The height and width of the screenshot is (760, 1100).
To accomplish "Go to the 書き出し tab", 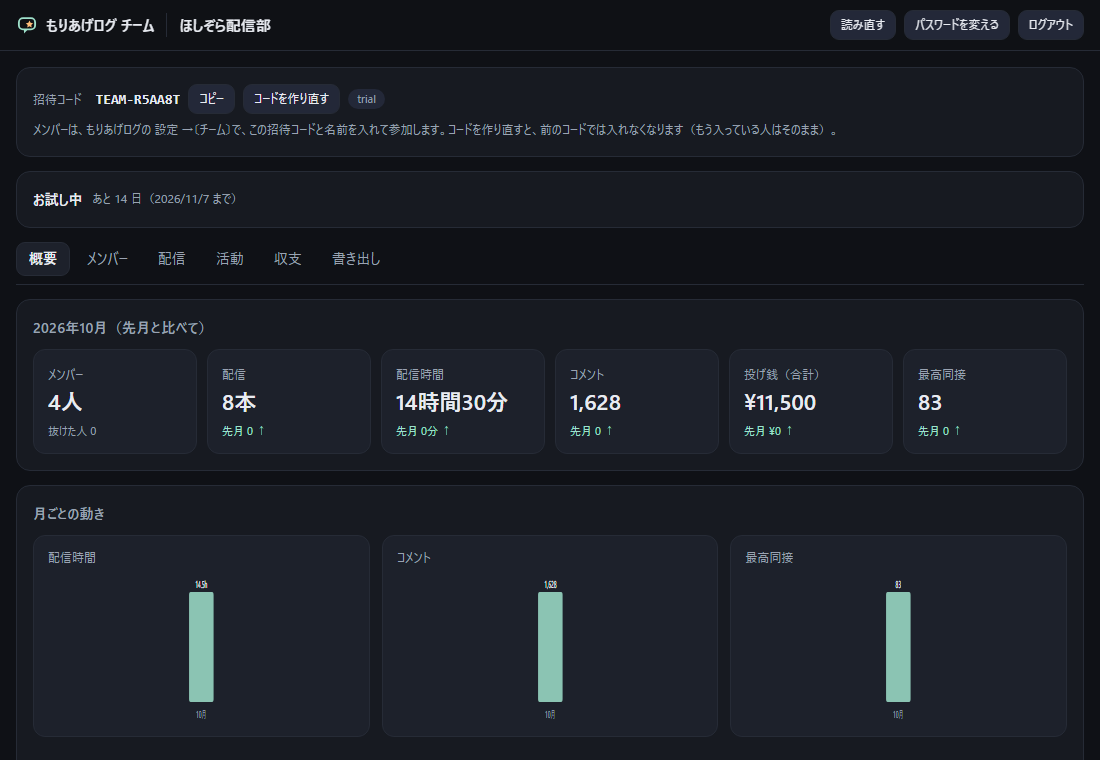I will [x=356, y=259].
